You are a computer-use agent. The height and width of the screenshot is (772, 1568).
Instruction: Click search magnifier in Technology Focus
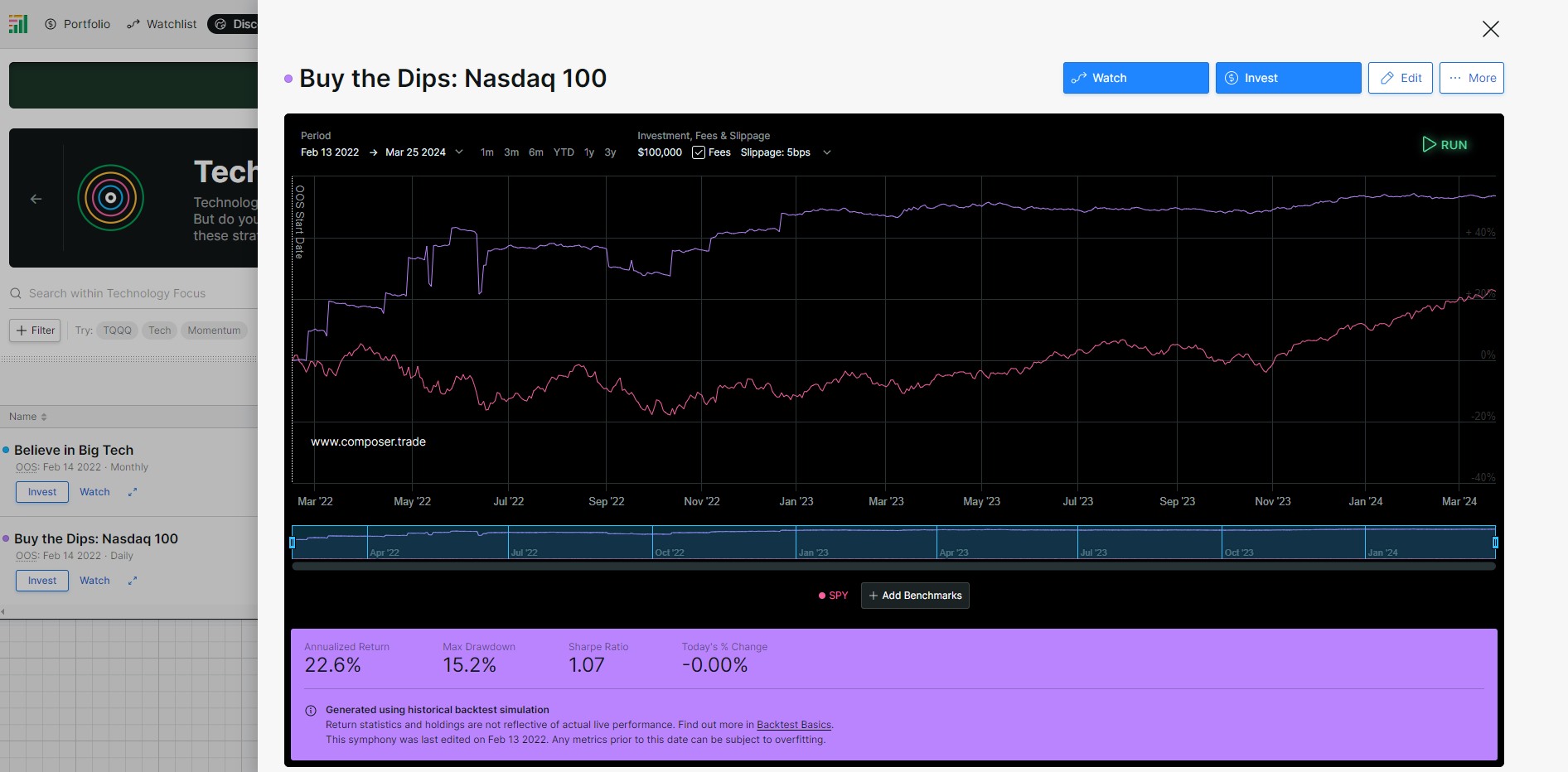click(16, 293)
